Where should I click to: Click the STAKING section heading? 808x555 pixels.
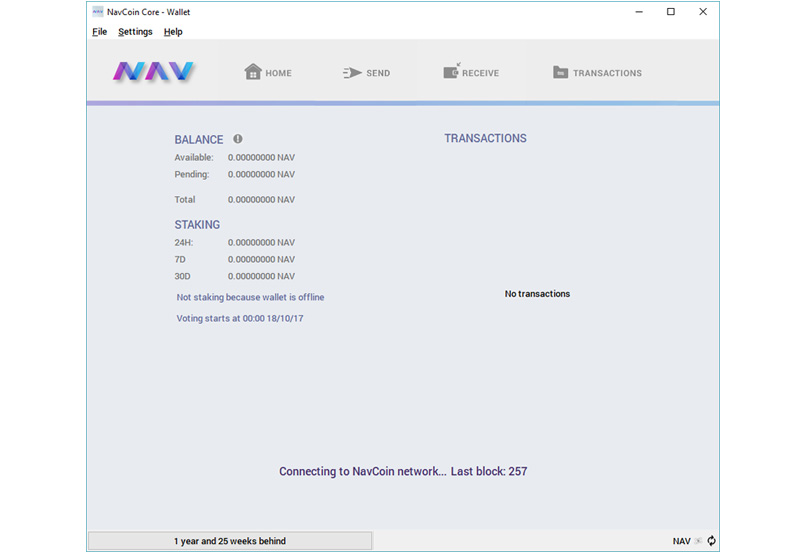(x=197, y=225)
